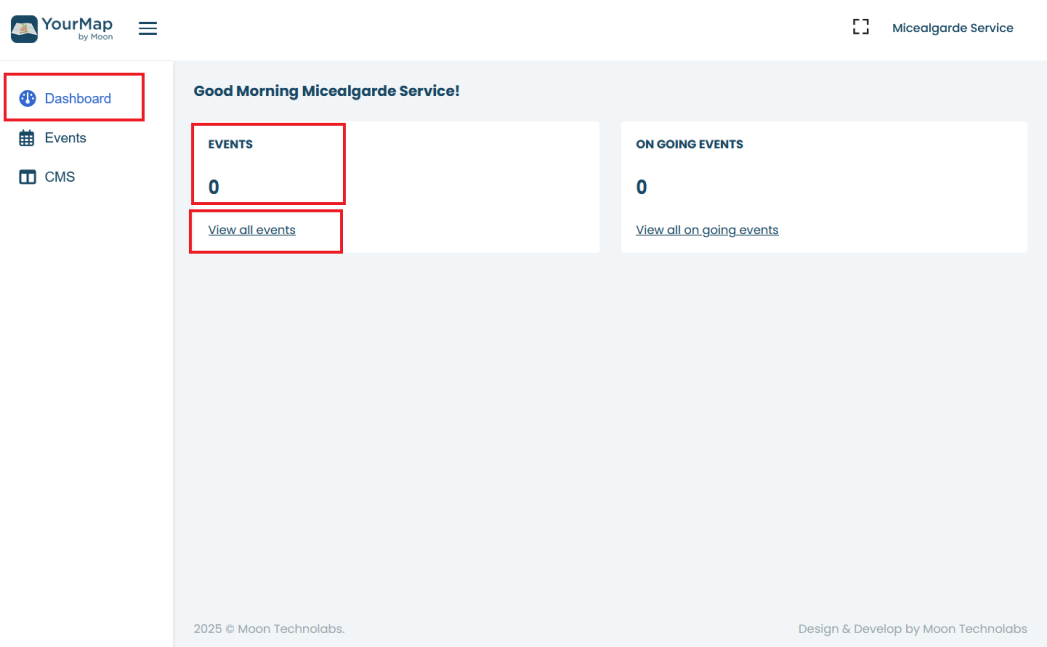Click the Events calendar icon in sidebar
Viewport: 1047px width, 647px height.
tap(28, 138)
